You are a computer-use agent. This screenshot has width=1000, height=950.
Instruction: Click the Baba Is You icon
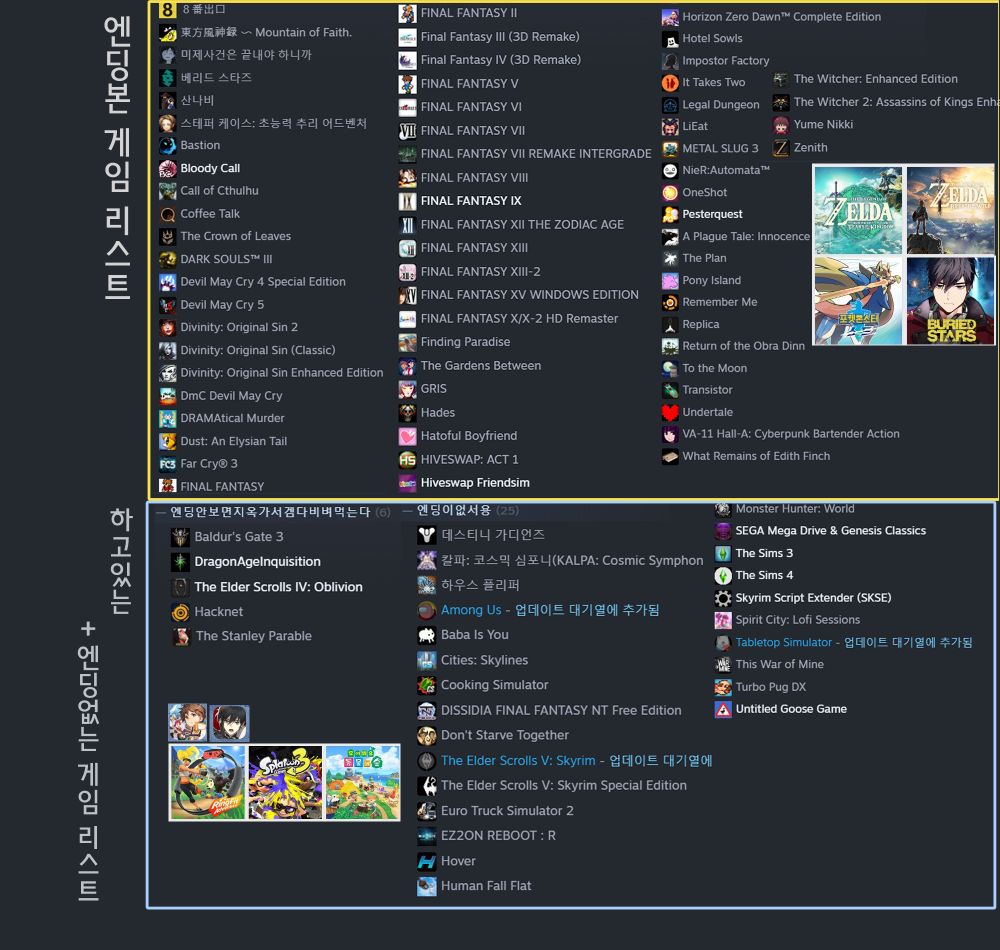(426, 635)
